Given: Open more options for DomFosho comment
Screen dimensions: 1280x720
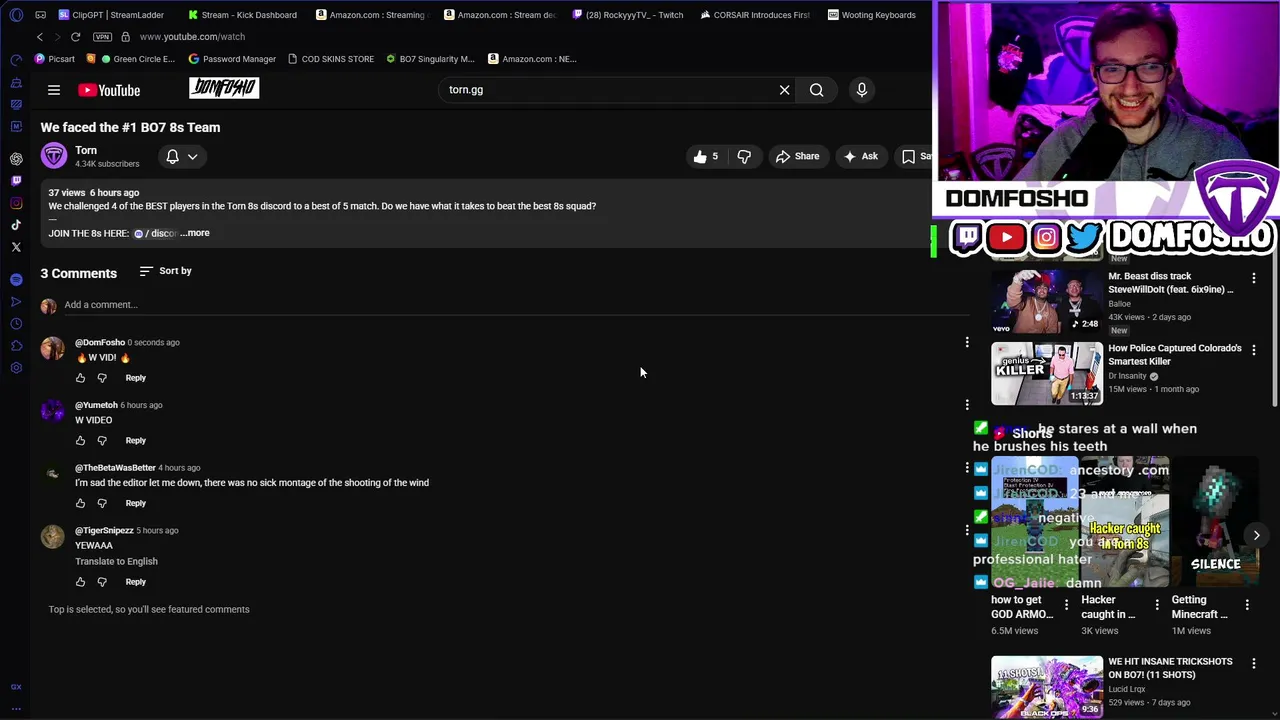Looking at the screenshot, I should [x=967, y=342].
